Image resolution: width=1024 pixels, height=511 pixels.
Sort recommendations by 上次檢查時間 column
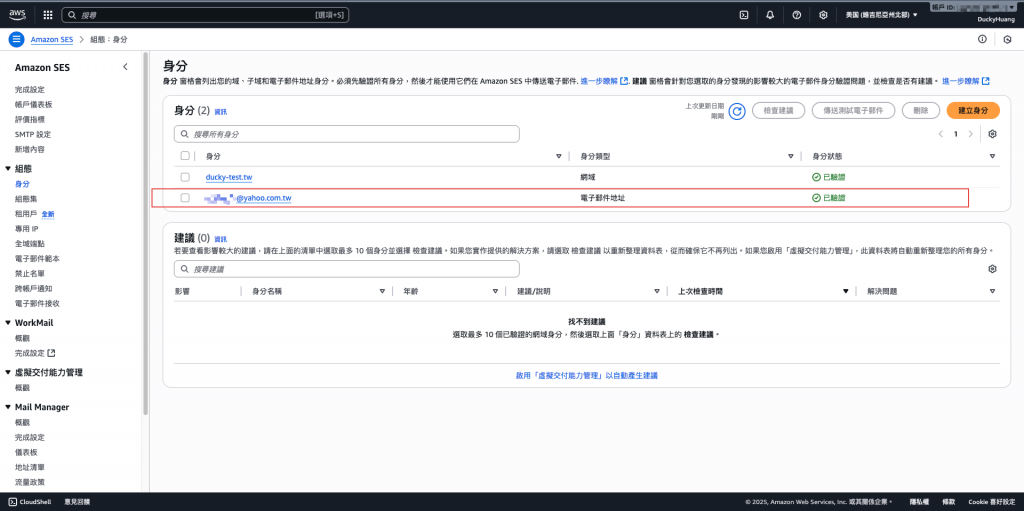coord(846,291)
